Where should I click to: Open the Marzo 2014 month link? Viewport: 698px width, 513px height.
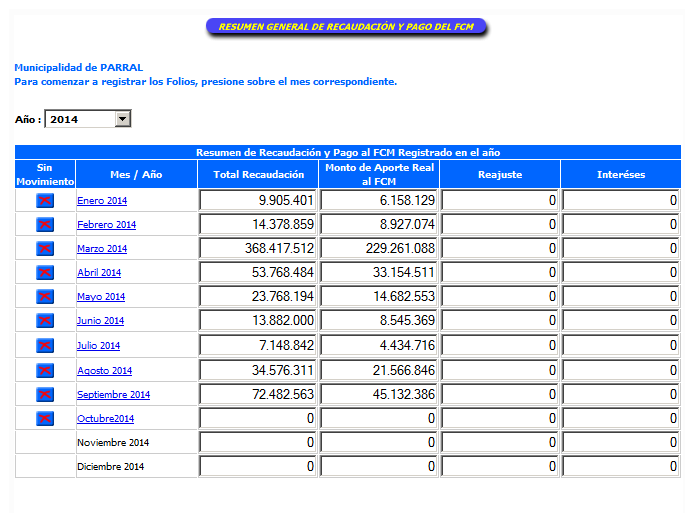click(102, 249)
